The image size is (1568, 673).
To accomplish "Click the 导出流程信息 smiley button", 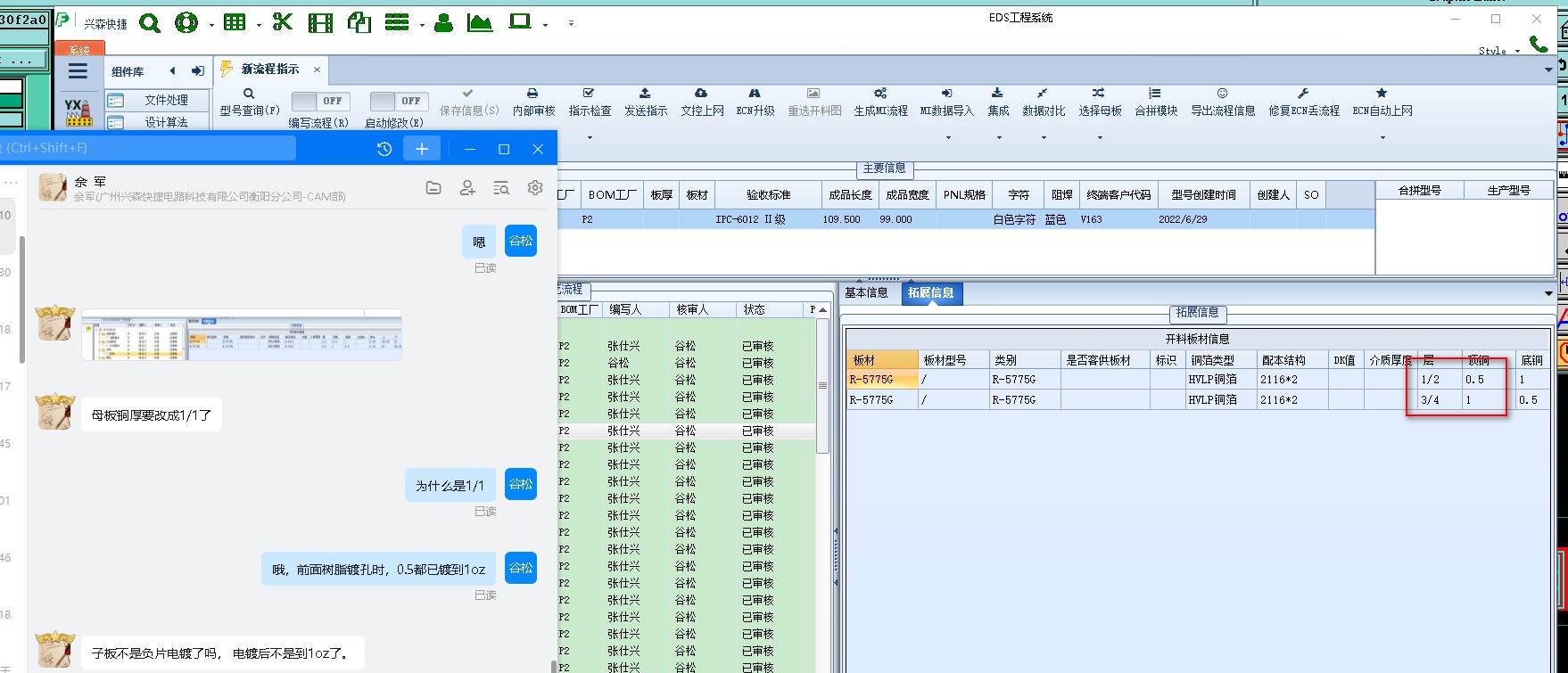I will click(1223, 103).
